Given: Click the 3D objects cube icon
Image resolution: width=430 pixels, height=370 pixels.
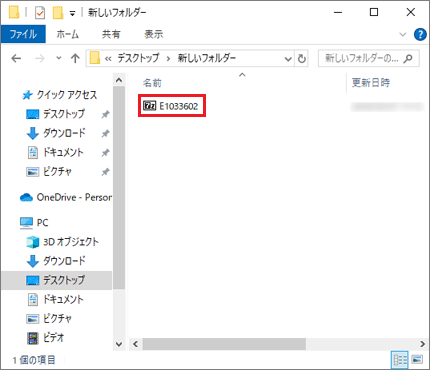Looking at the screenshot, I should pyautogui.click(x=32, y=242).
